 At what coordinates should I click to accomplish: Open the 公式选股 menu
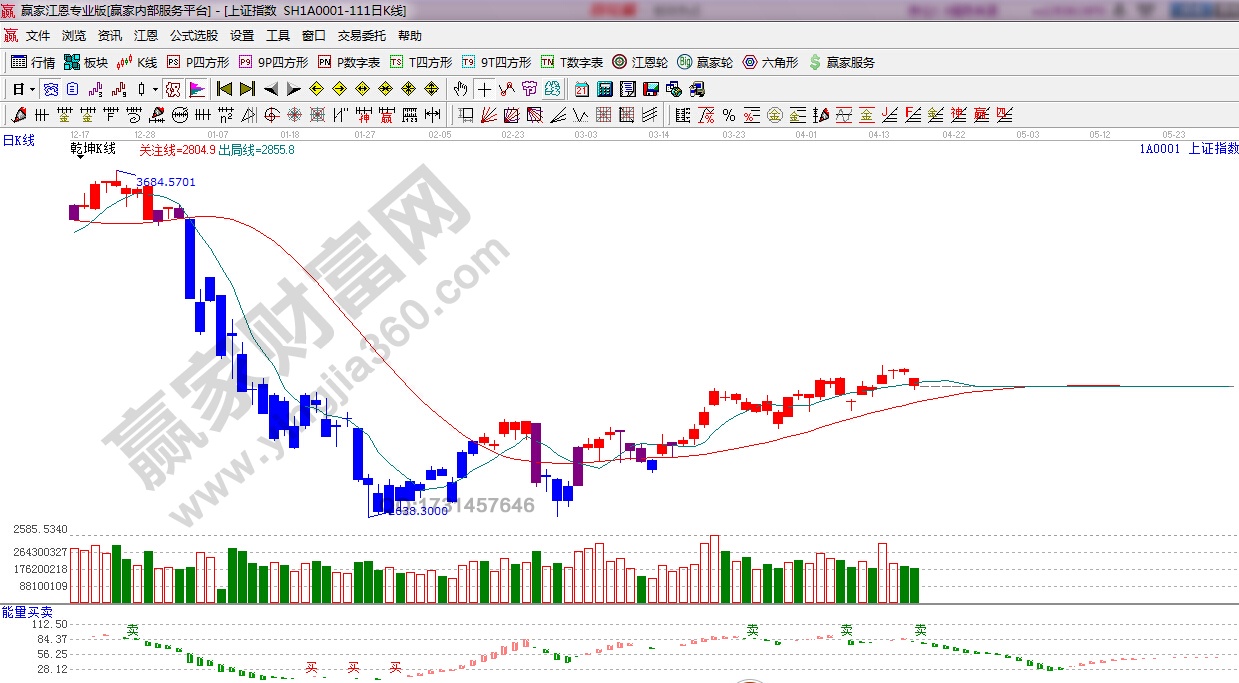(x=193, y=36)
